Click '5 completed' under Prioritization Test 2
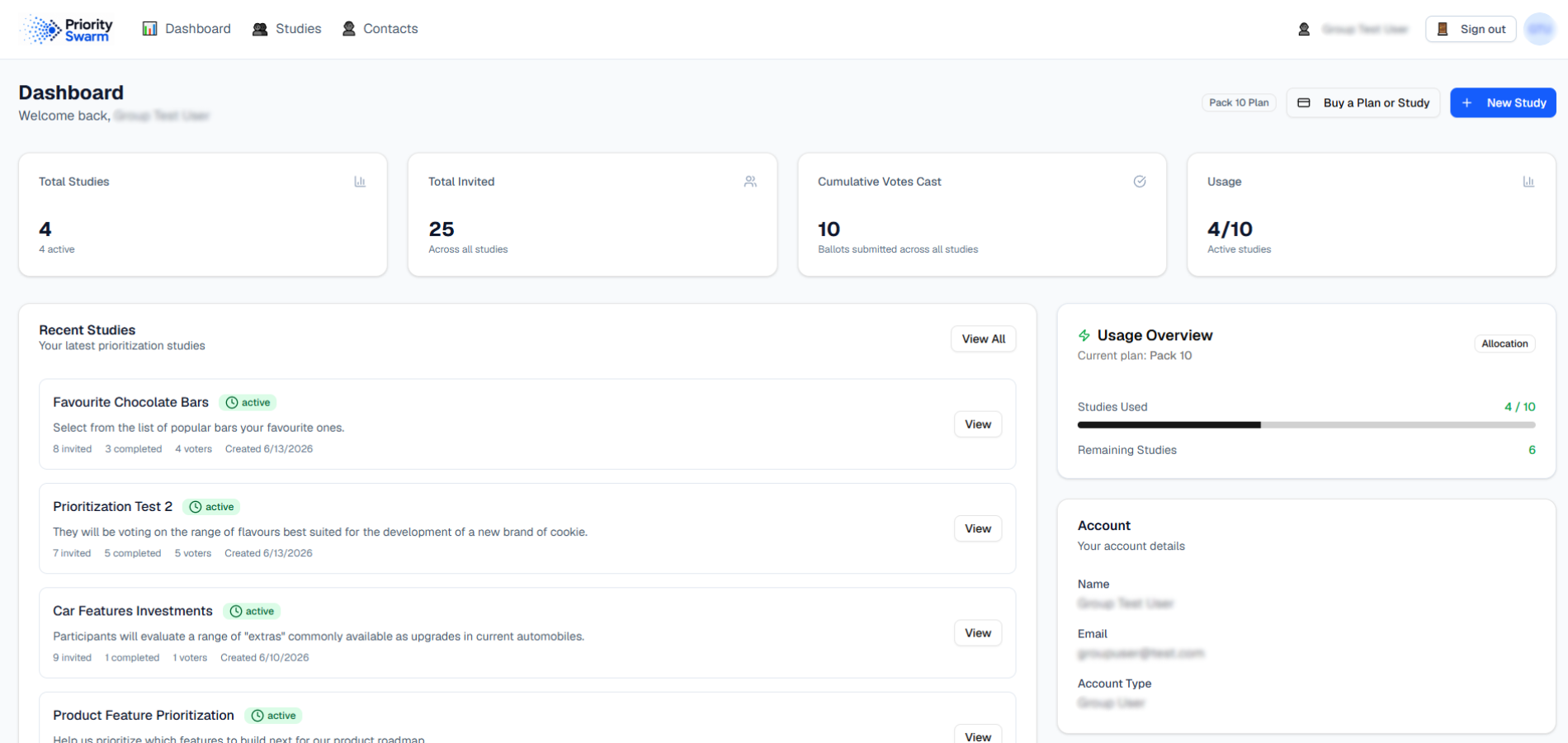 133,553
